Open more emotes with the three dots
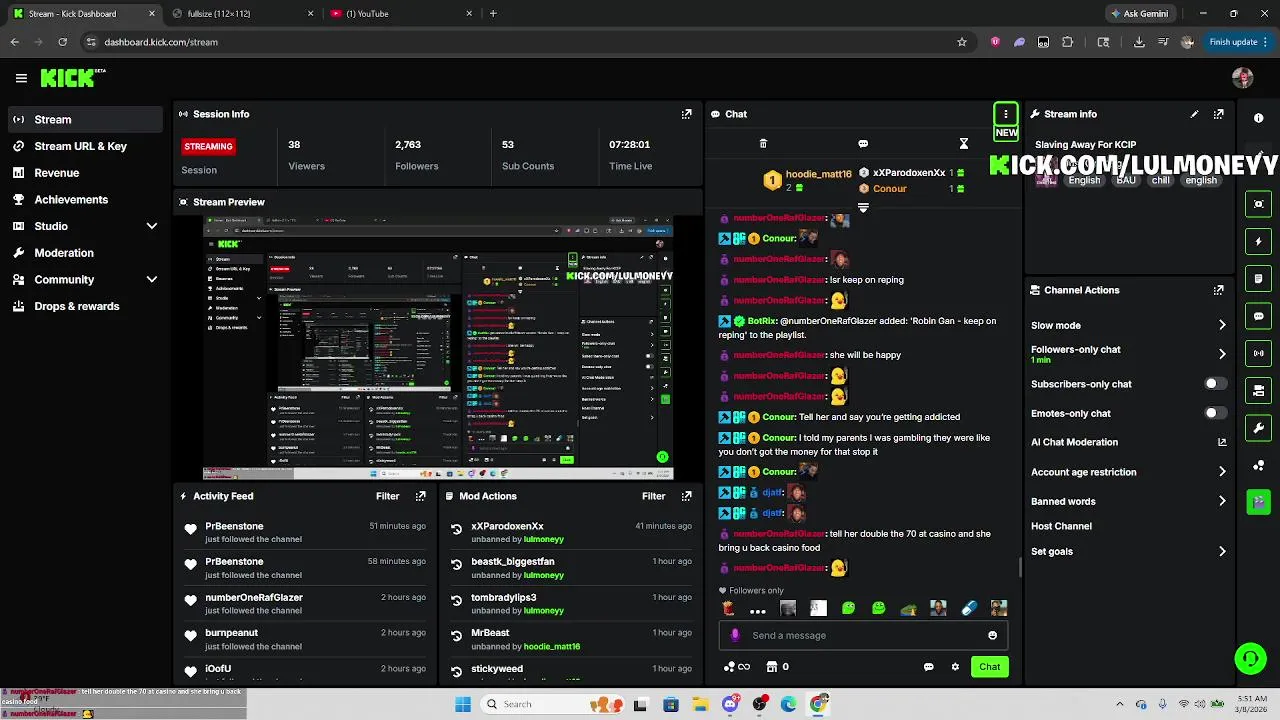 click(x=758, y=609)
